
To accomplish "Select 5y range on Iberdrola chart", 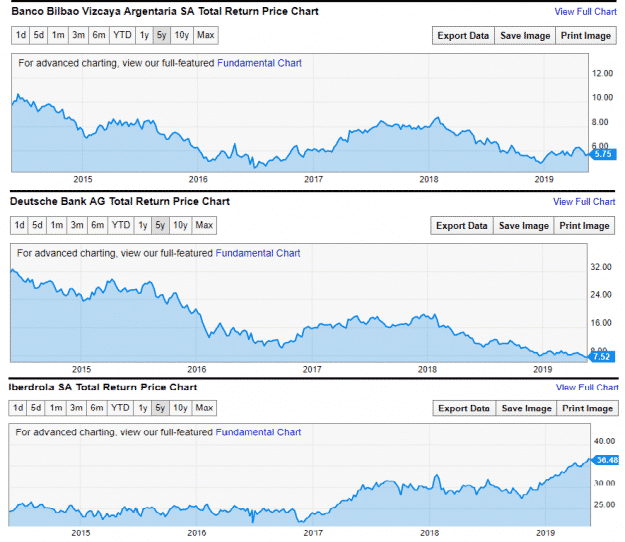I will tap(160, 408).
